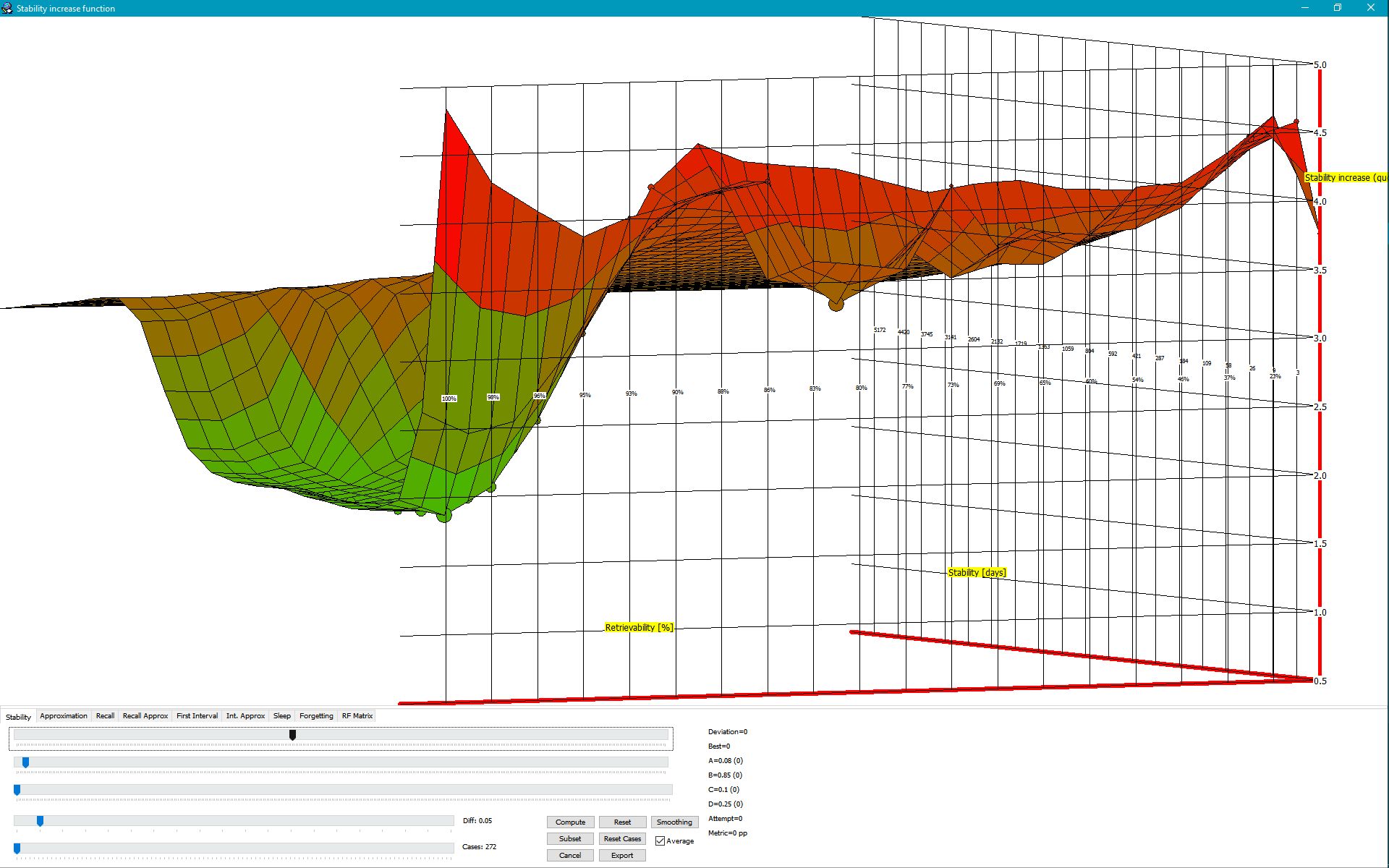Viewport: 1389px width, 868px height.
Task: Select the Recall Approx tab
Action: 145,716
